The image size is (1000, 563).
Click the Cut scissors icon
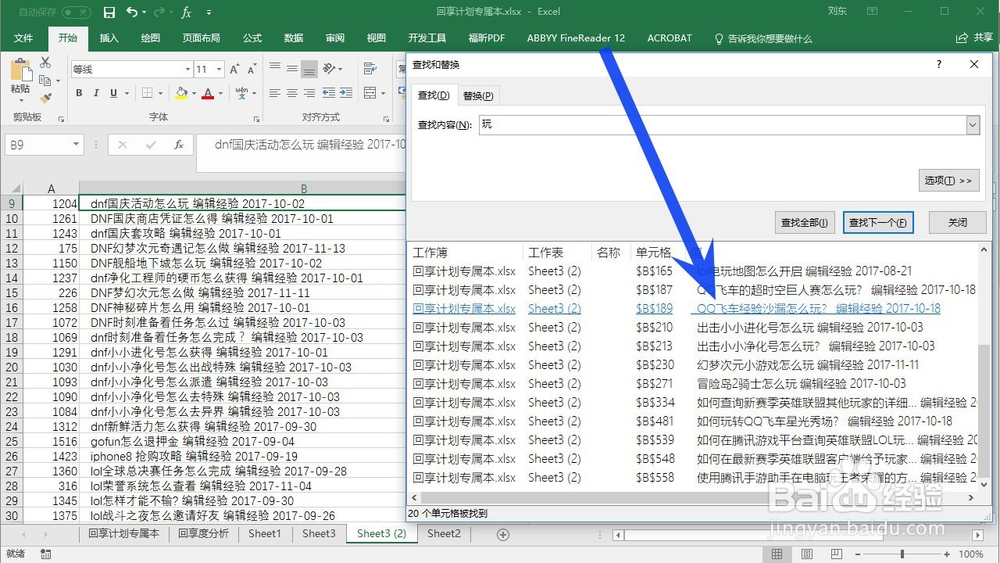click(45, 62)
